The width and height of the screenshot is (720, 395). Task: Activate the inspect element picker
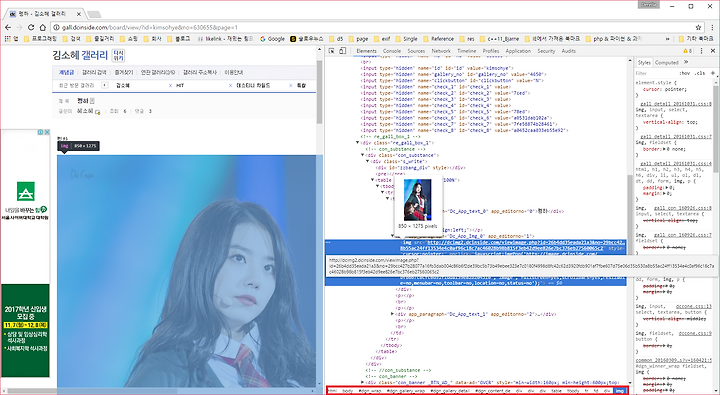coord(332,51)
